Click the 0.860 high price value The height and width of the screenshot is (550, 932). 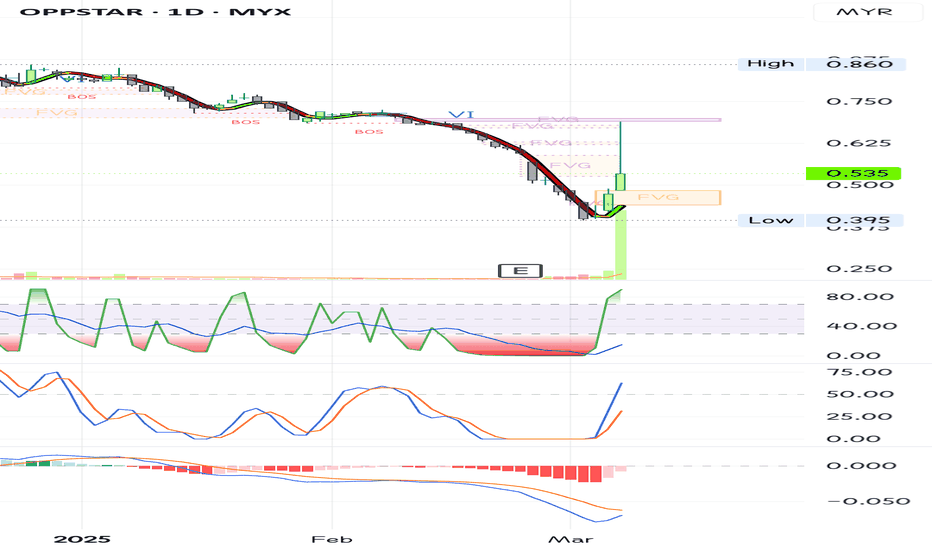tap(859, 64)
